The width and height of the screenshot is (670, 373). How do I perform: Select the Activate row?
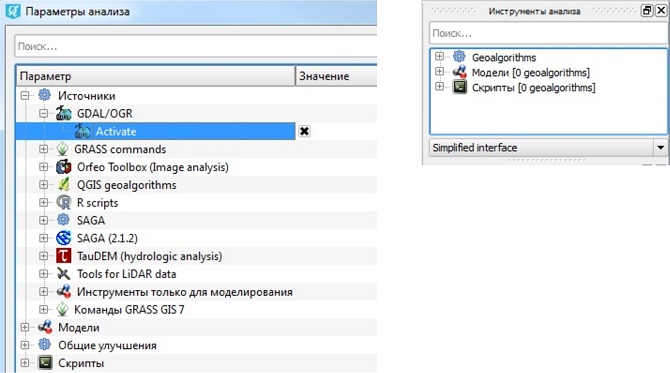click(x=156, y=131)
